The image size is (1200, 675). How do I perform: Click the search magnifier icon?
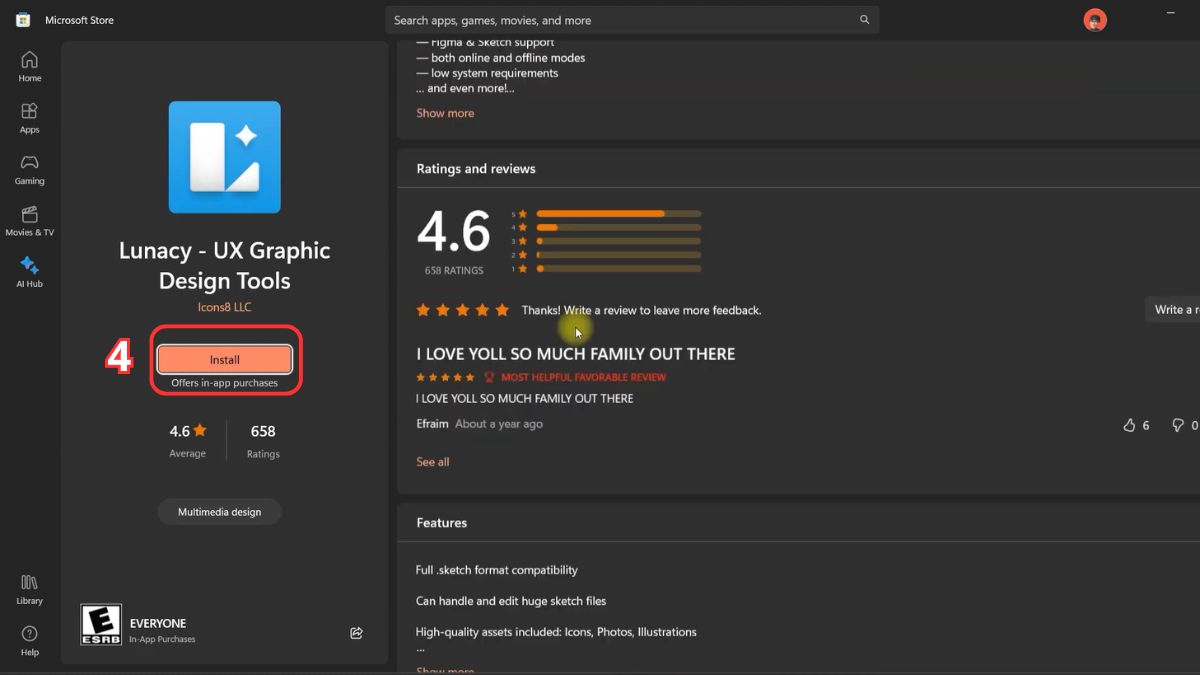point(864,20)
